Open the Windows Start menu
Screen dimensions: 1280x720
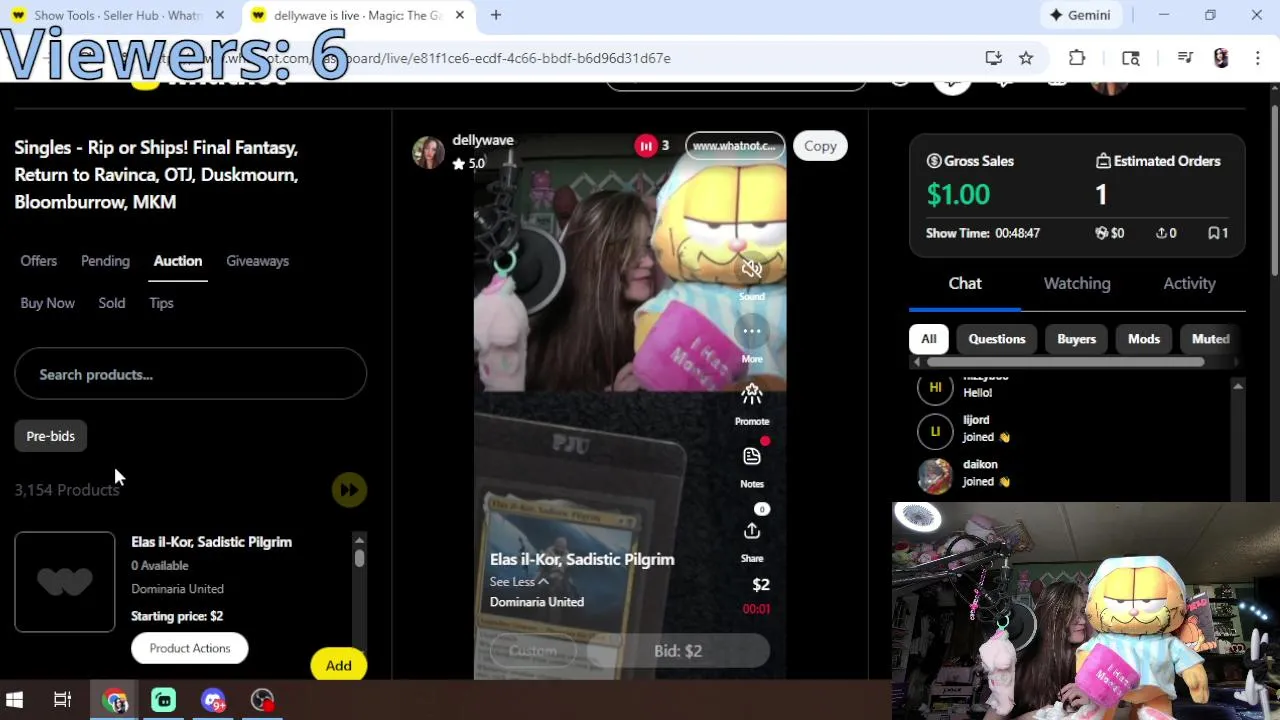click(15, 700)
